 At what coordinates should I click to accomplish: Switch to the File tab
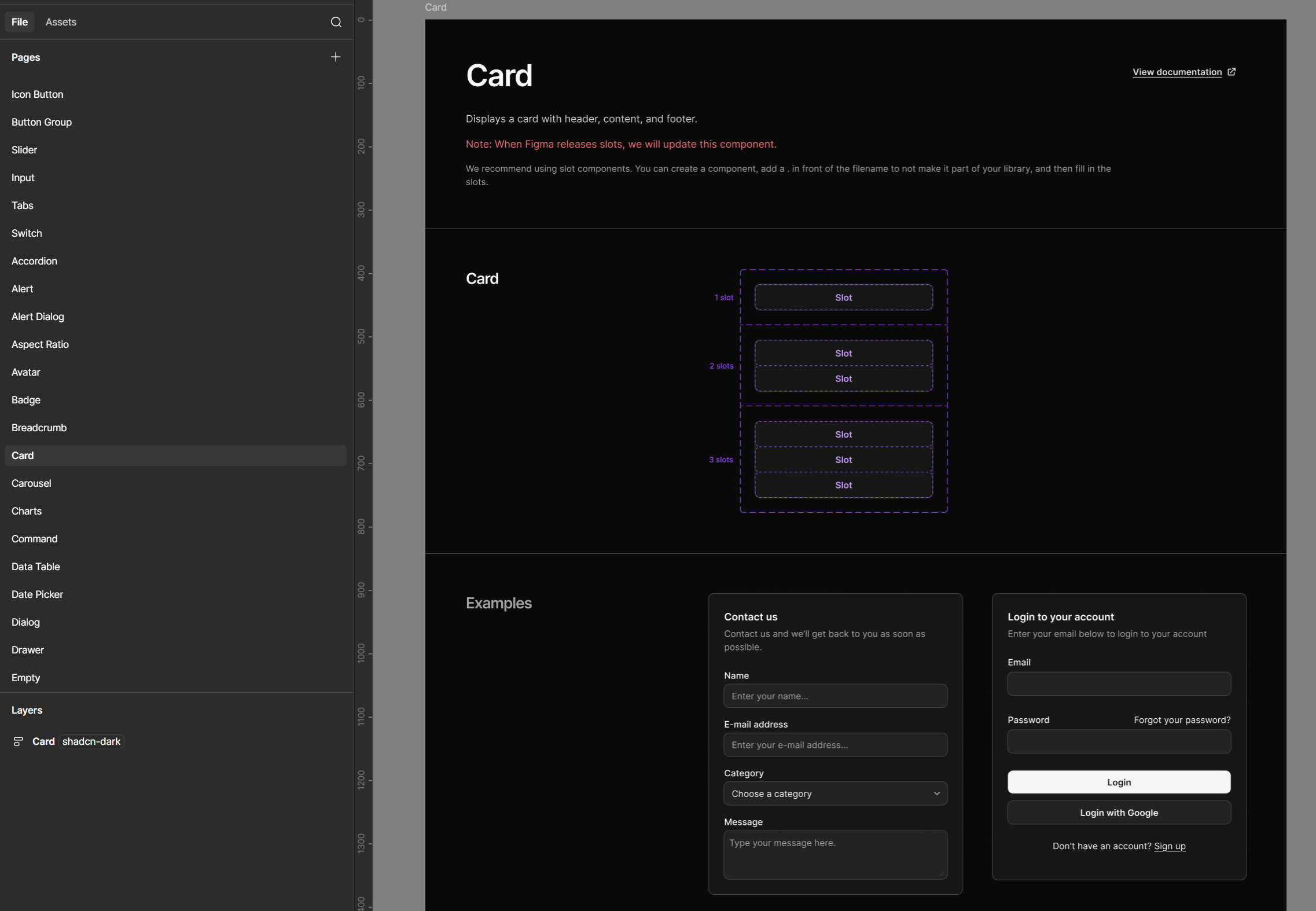pyautogui.click(x=19, y=22)
